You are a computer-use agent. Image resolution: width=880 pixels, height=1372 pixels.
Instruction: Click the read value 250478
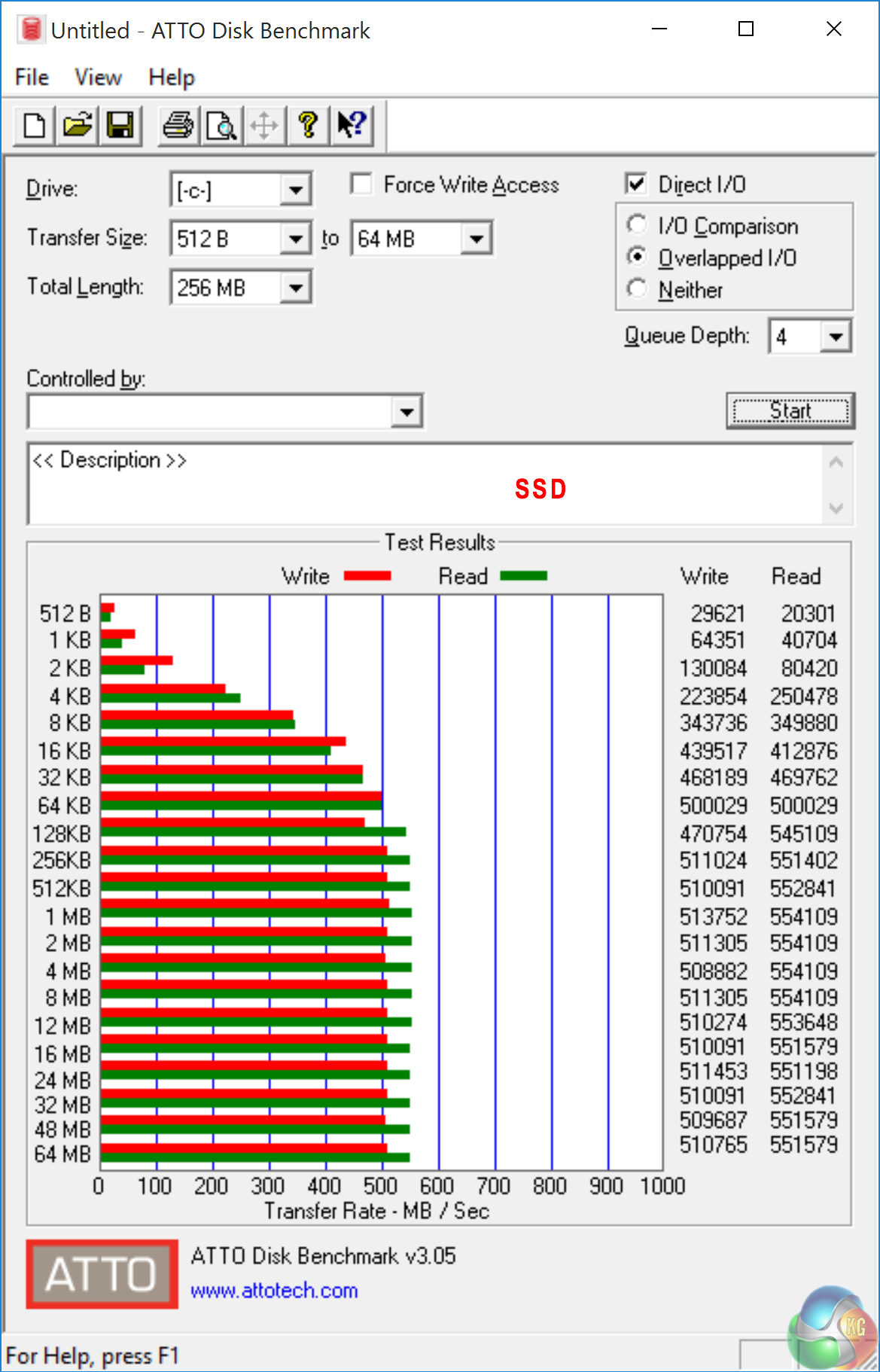tap(804, 697)
